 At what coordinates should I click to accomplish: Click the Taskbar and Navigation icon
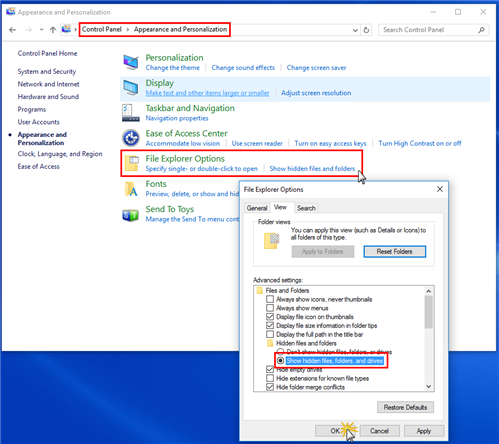[131, 113]
